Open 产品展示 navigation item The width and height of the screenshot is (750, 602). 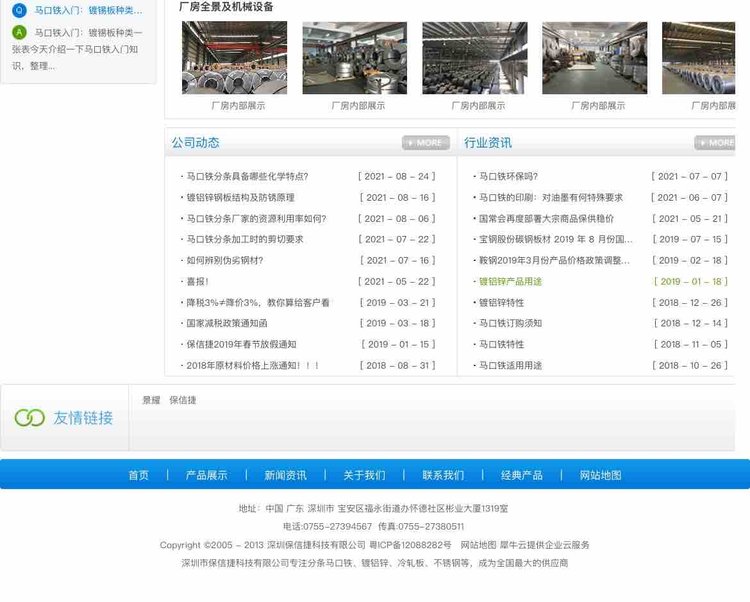pyautogui.click(x=207, y=475)
